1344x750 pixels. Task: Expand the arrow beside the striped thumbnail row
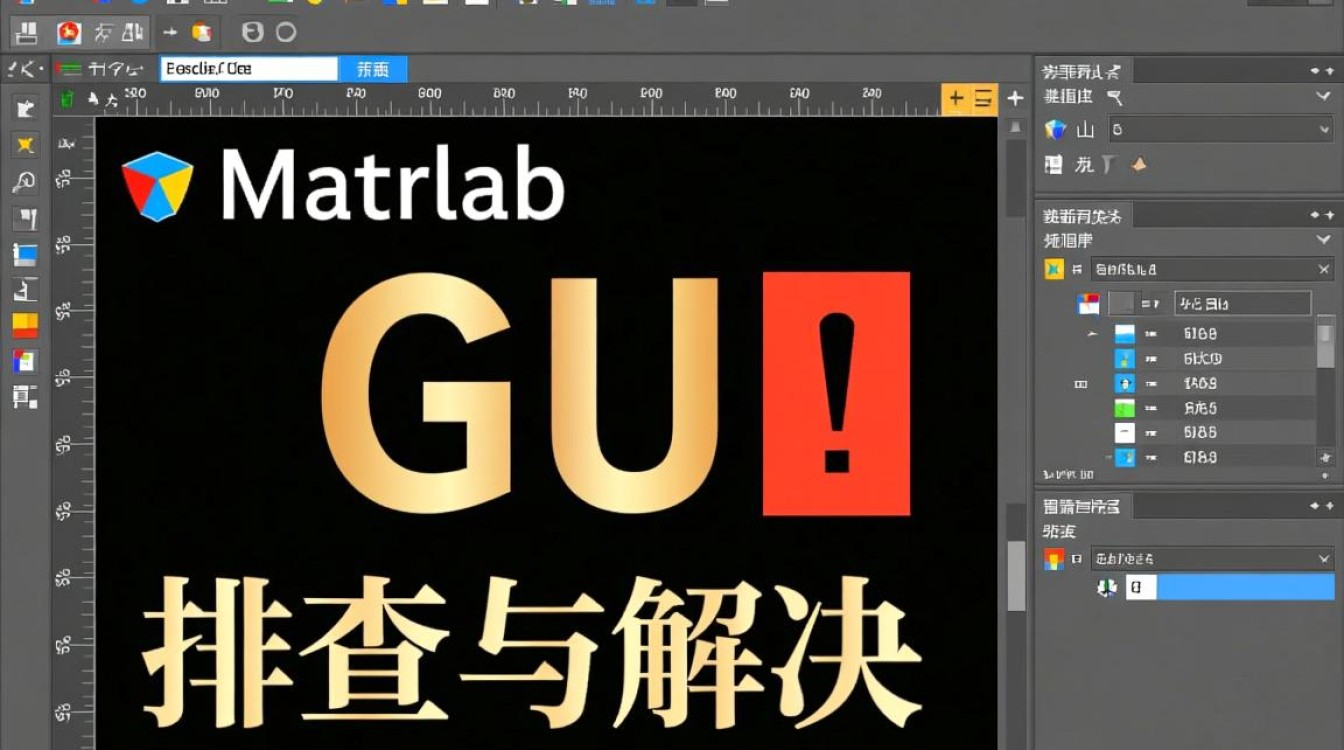1092,333
